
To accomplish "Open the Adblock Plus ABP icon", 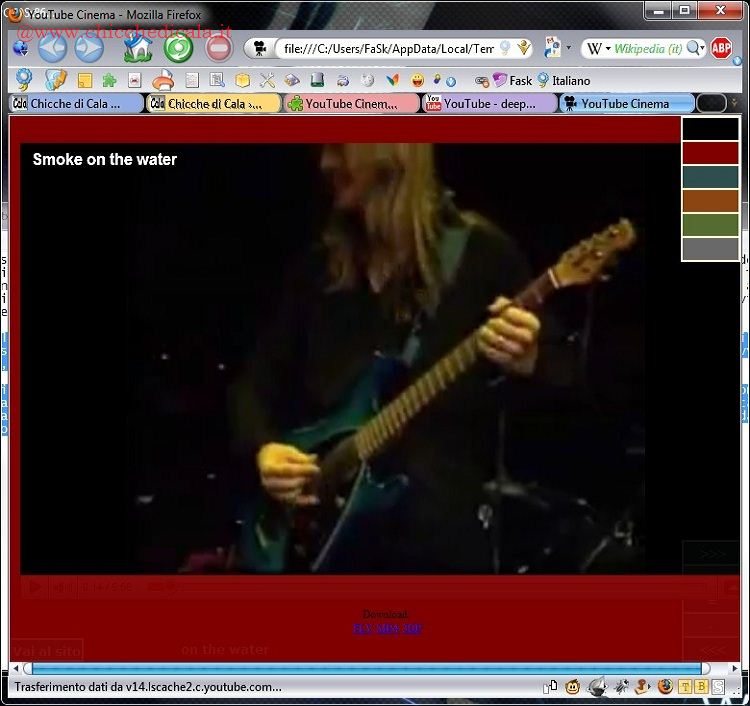I will pos(721,48).
